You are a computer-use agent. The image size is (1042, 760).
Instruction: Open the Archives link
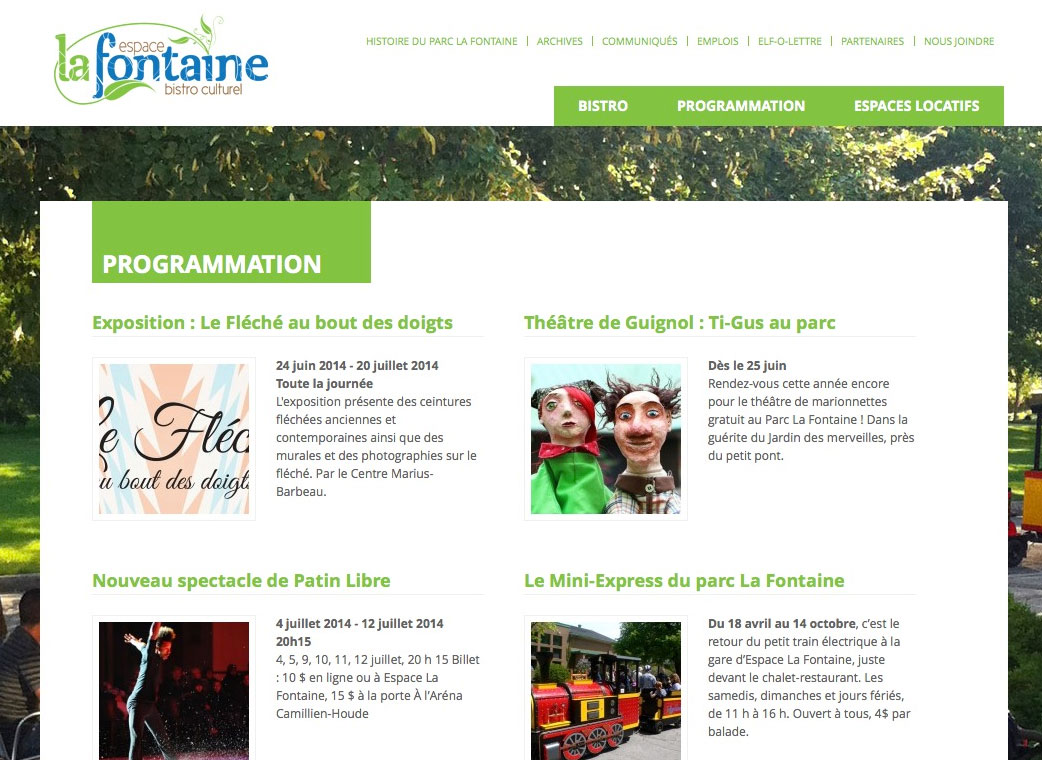point(560,41)
